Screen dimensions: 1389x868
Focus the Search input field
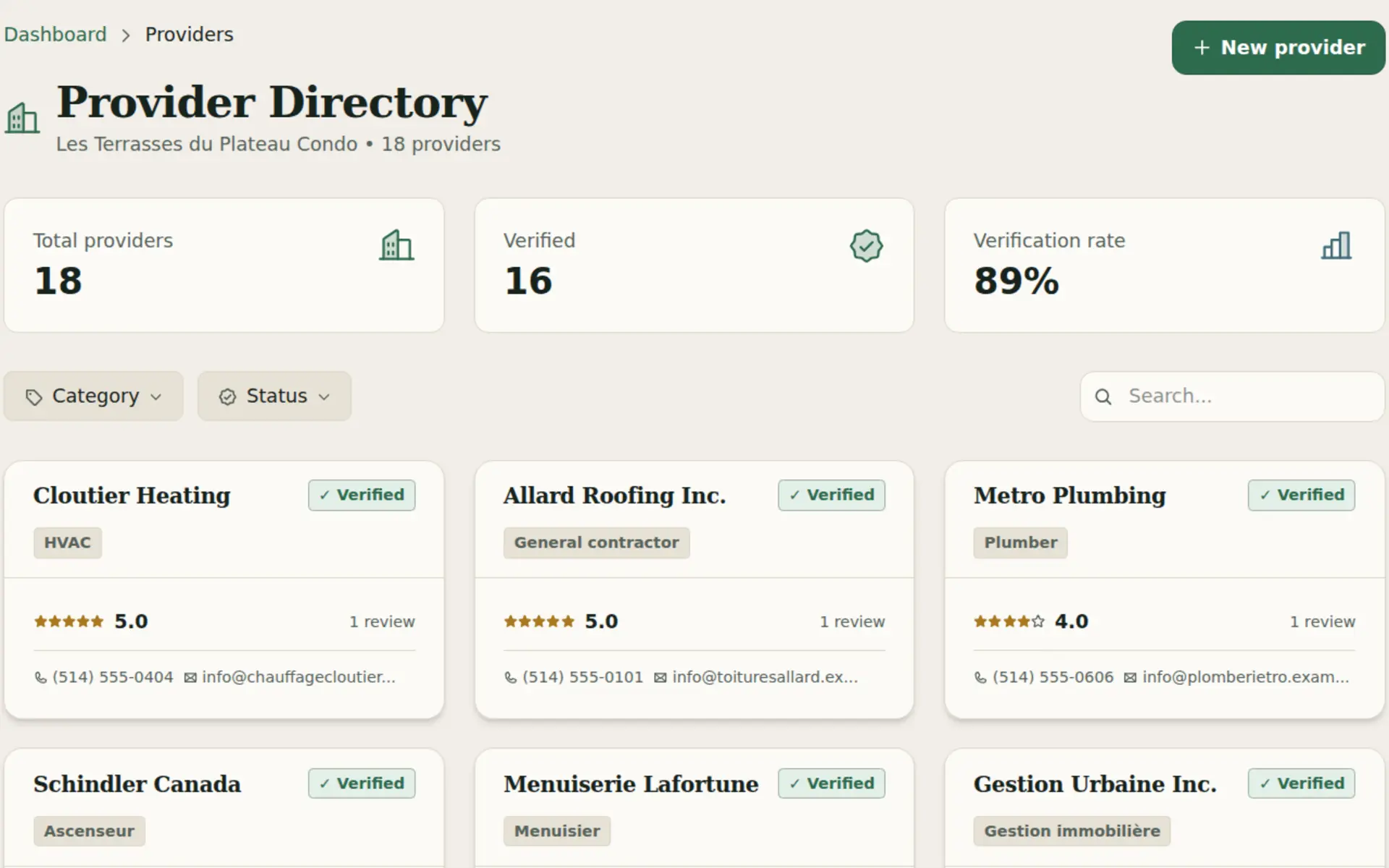pyautogui.click(x=1233, y=396)
